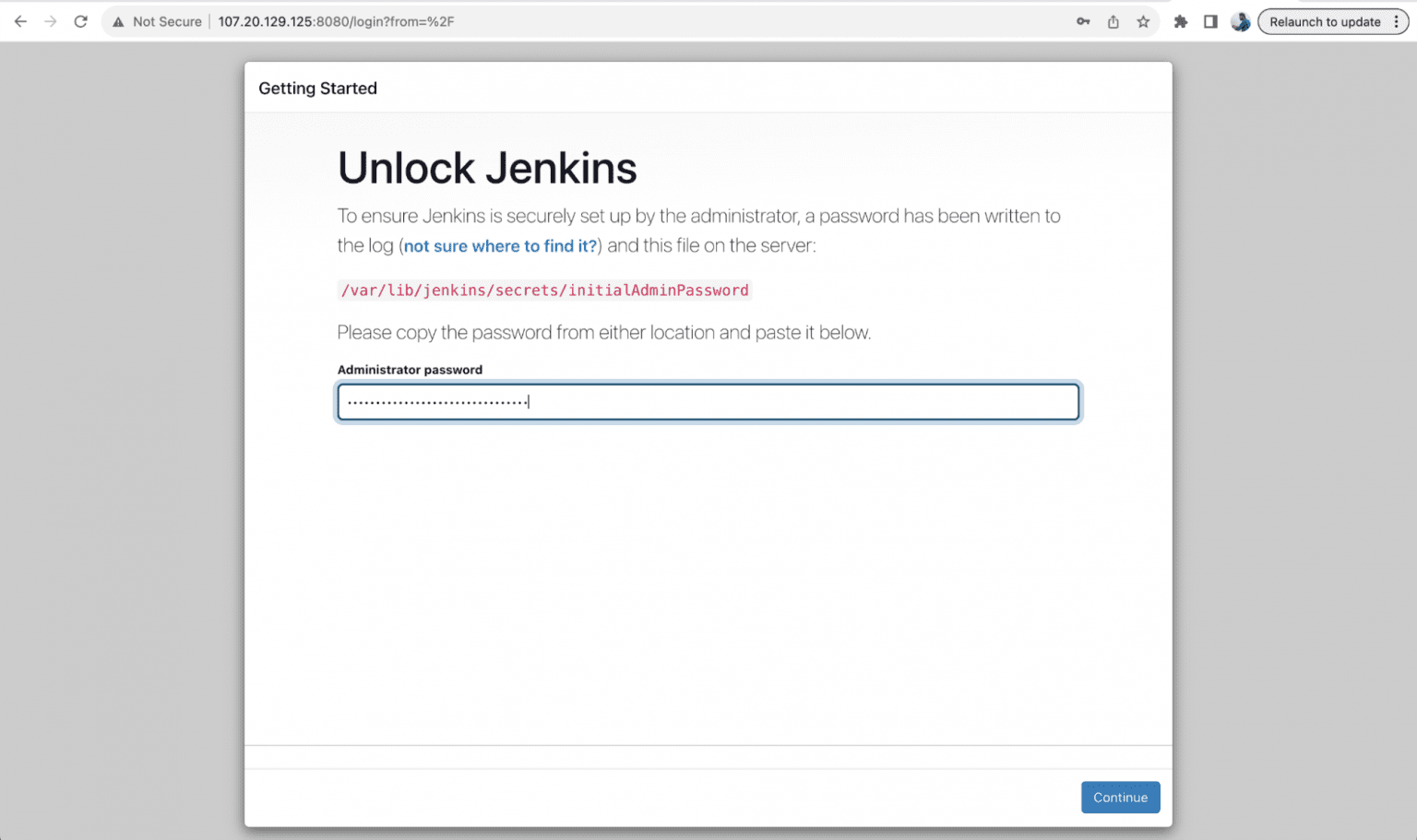Click the Administrator password field

(x=708, y=402)
